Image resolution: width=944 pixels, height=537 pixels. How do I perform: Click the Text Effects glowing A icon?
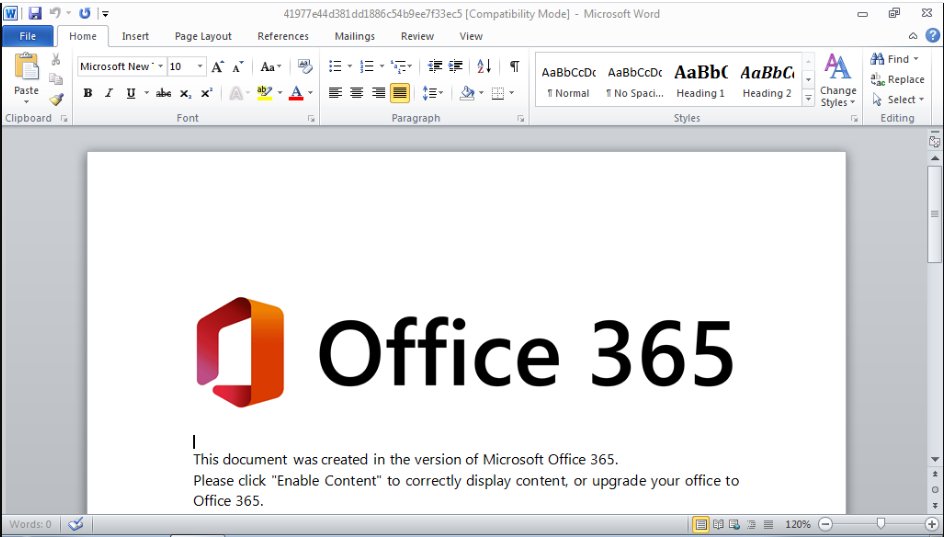click(x=237, y=93)
